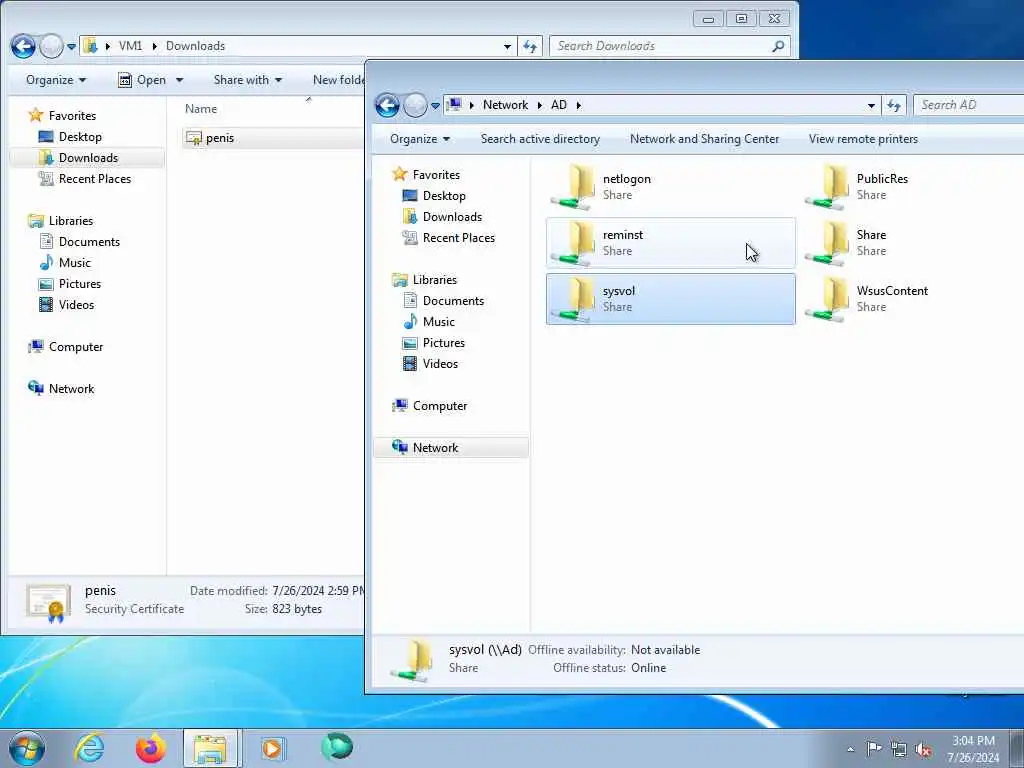This screenshot has width=1024, height=768.
Task: Open Recent Places in AD window sidebar
Action: 458,238
